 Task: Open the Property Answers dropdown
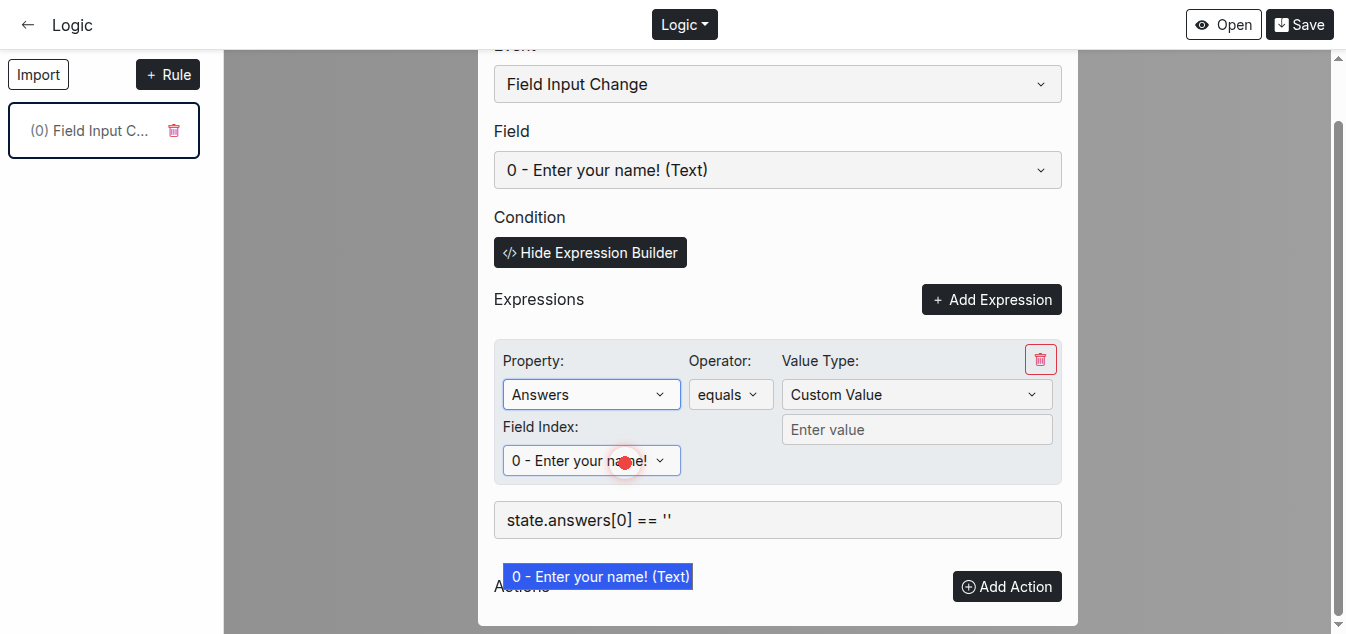coord(591,395)
